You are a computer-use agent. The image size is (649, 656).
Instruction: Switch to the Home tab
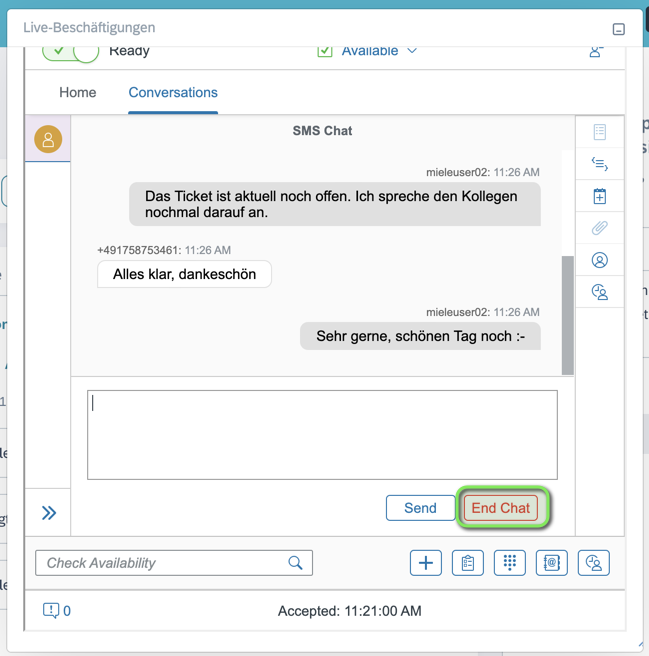78,92
